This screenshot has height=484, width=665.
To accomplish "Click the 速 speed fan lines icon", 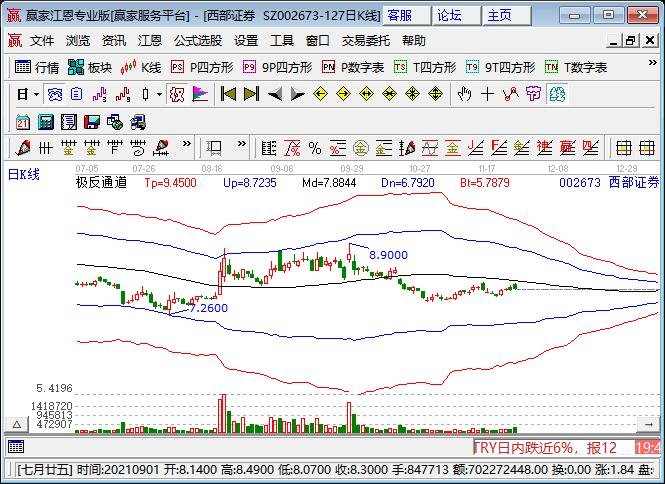I will (x=544, y=148).
